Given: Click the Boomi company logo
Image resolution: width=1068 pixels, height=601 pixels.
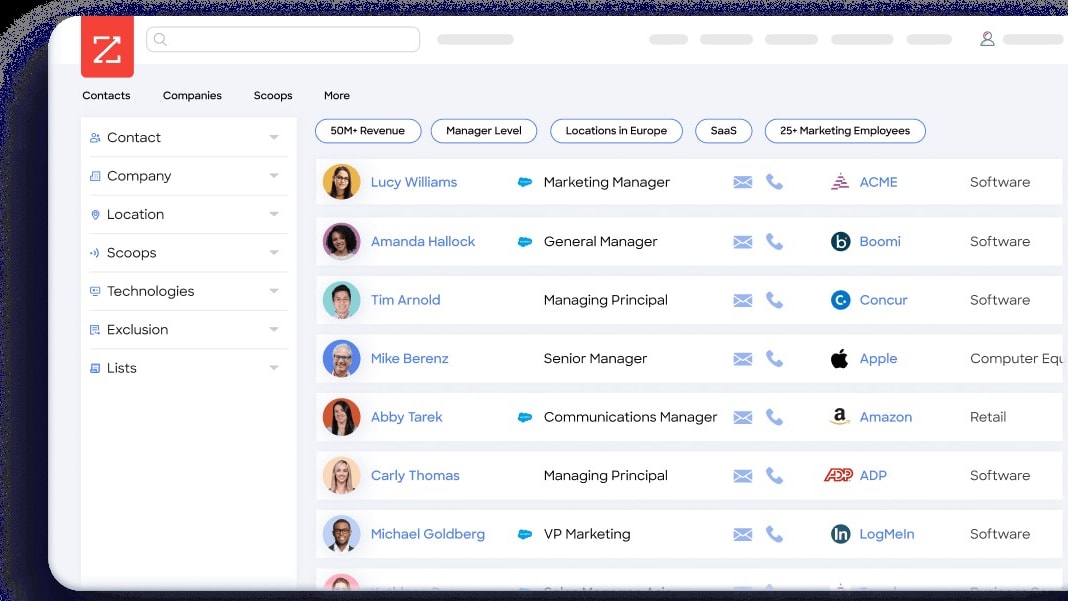Looking at the screenshot, I should [841, 241].
